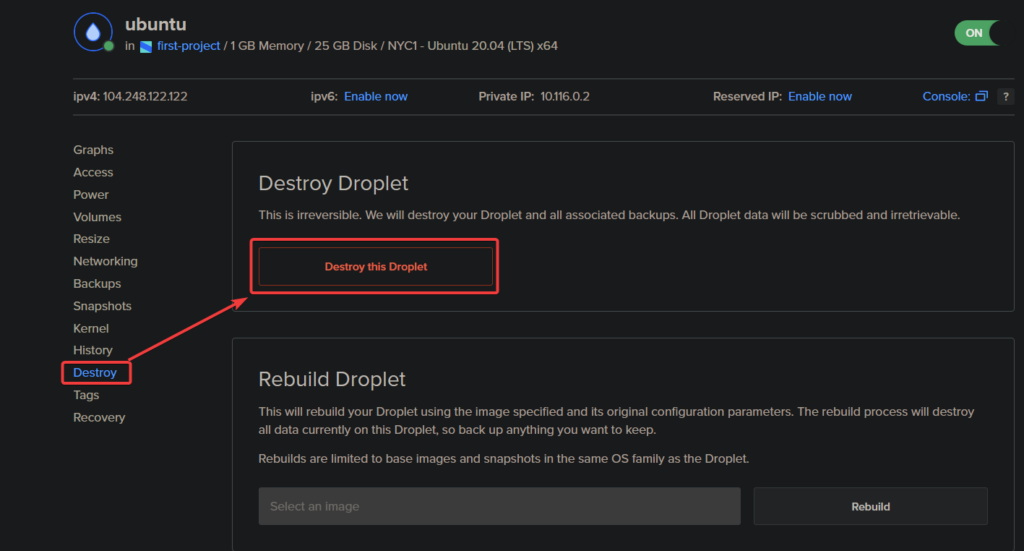Click the Rebuild button

pos(870,506)
